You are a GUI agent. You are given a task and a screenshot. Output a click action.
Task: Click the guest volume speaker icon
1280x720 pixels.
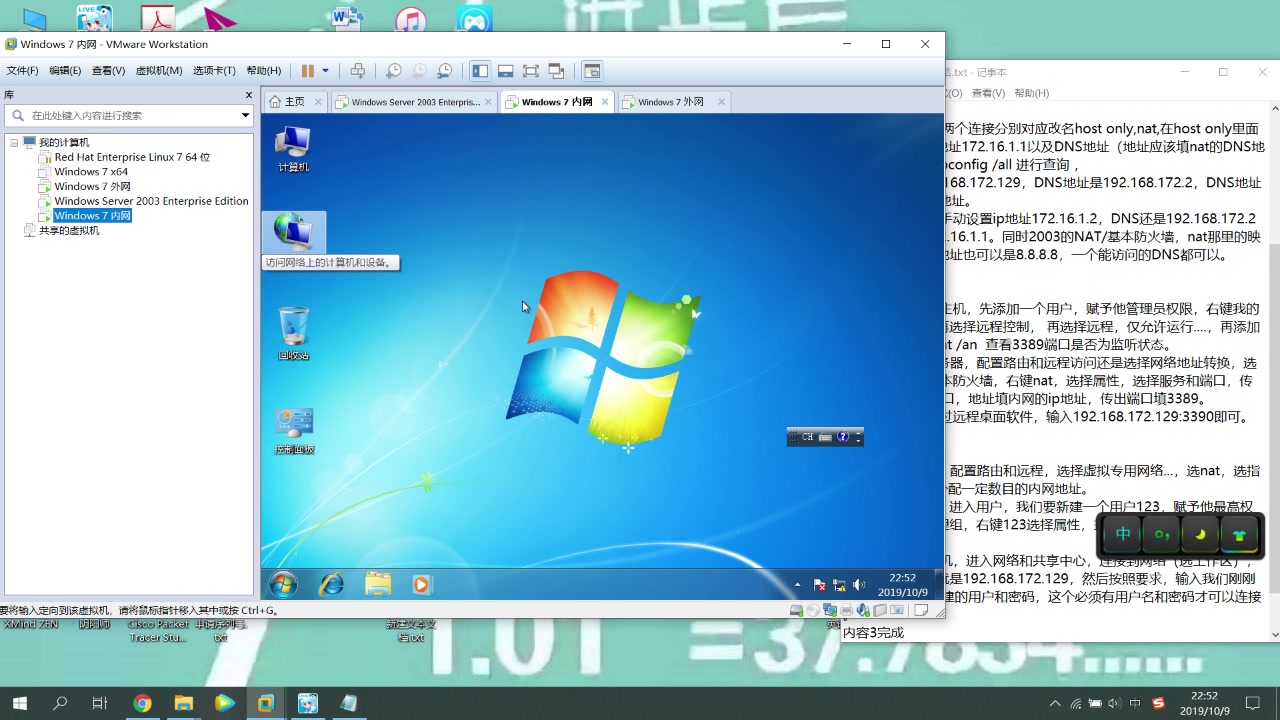(x=858, y=585)
